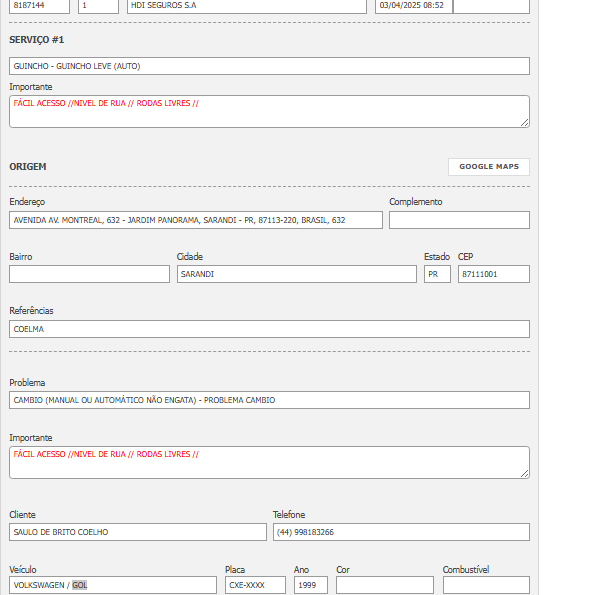Click the Placa field with CXE-XXXX
This screenshot has width=609, height=595.
pyautogui.click(x=255, y=585)
